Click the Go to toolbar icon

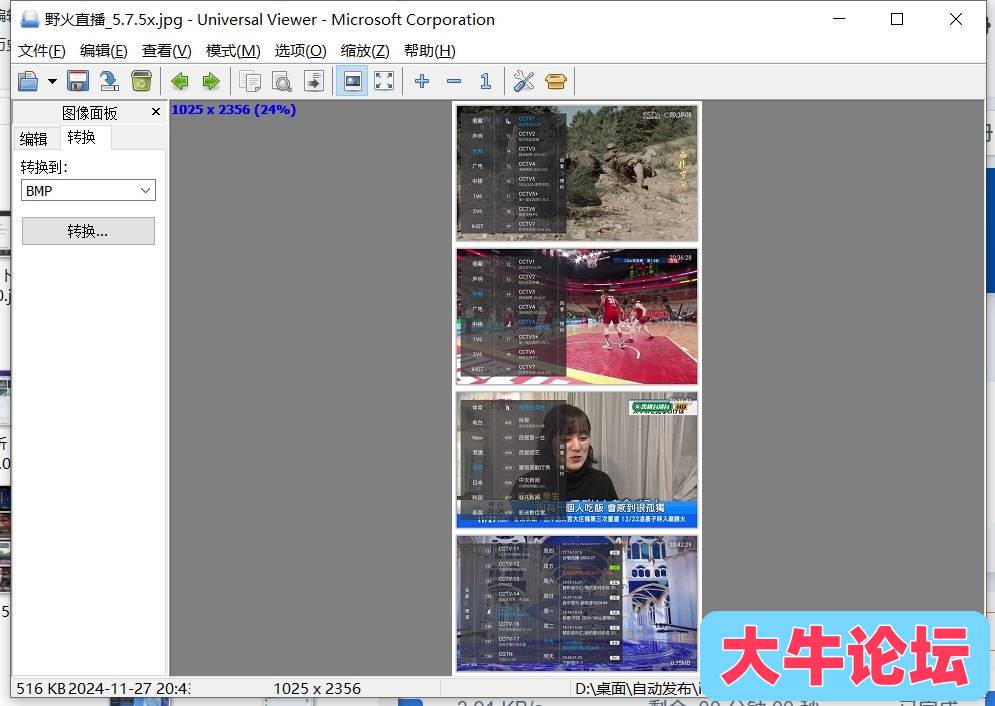click(x=313, y=81)
